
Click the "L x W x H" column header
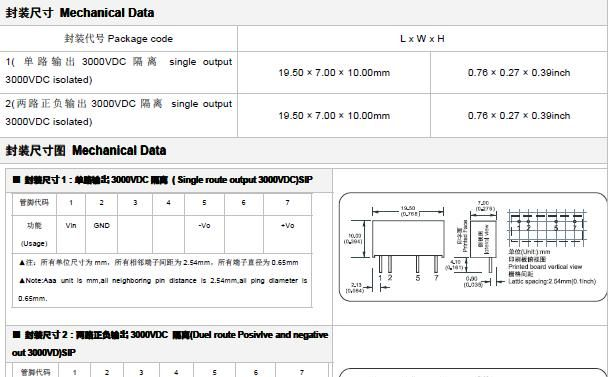[x=422, y=39]
